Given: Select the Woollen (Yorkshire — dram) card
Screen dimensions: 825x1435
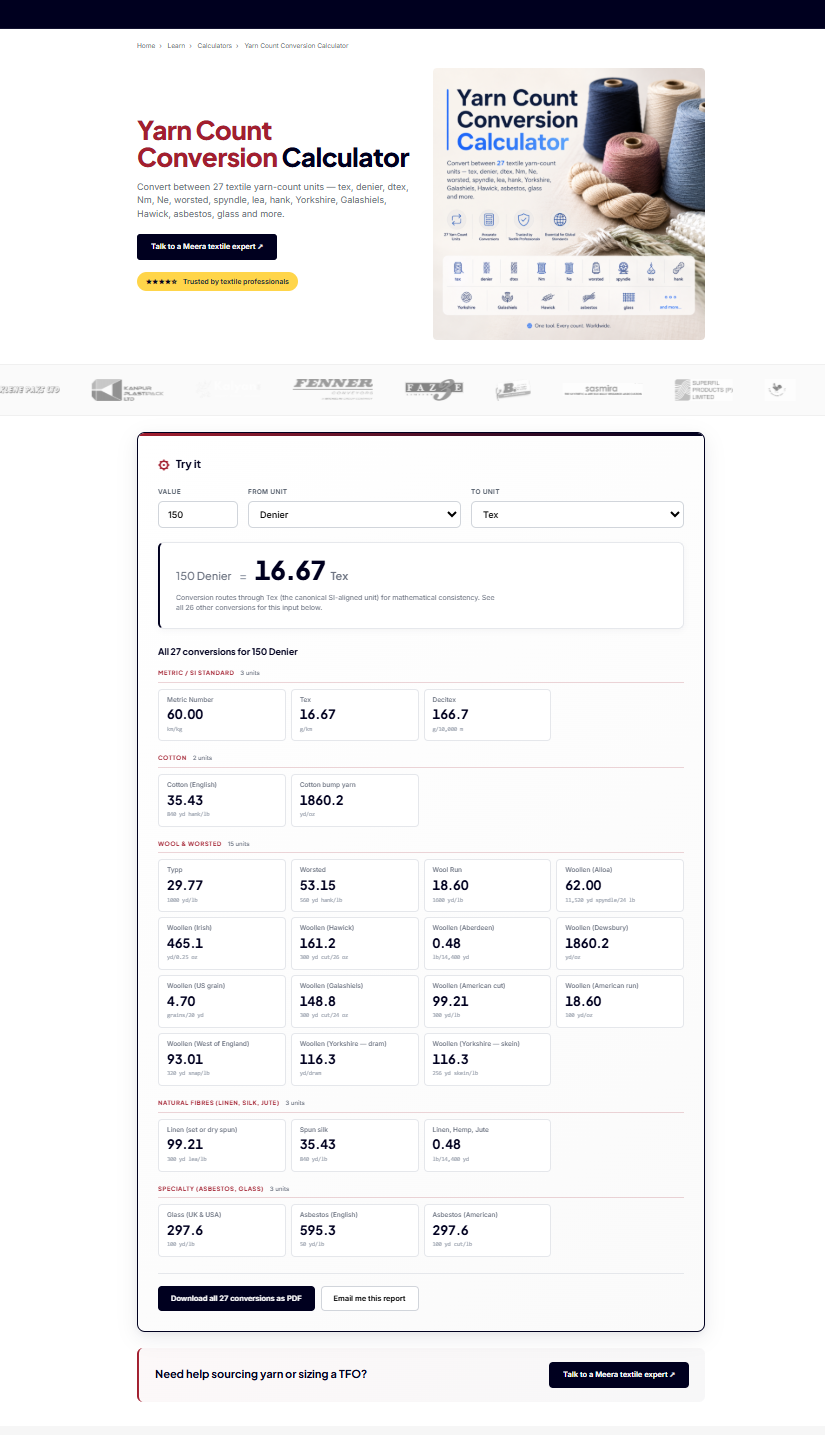Looking at the screenshot, I should [355, 1059].
